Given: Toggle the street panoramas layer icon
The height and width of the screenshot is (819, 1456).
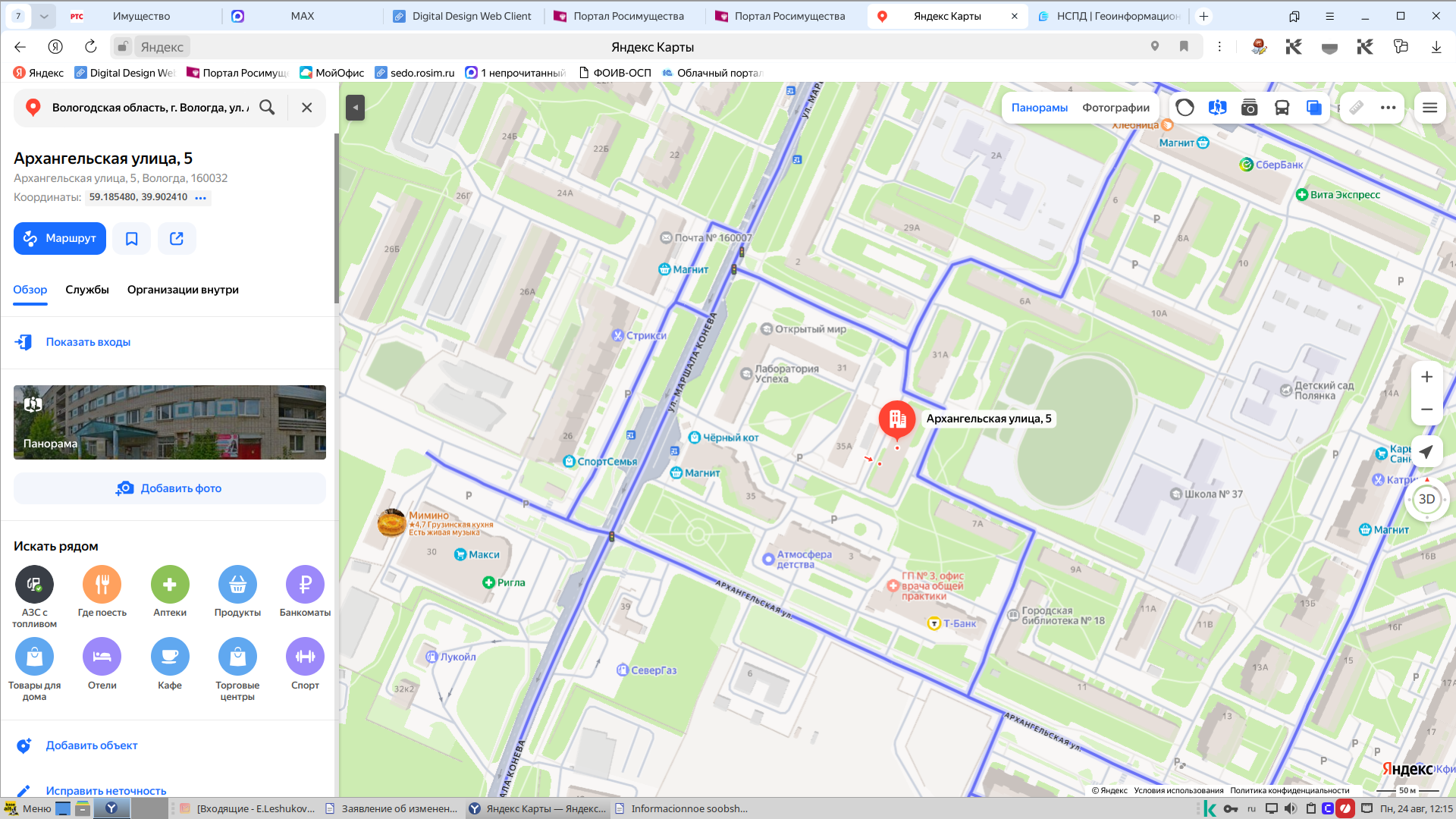Looking at the screenshot, I should [x=1217, y=108].
